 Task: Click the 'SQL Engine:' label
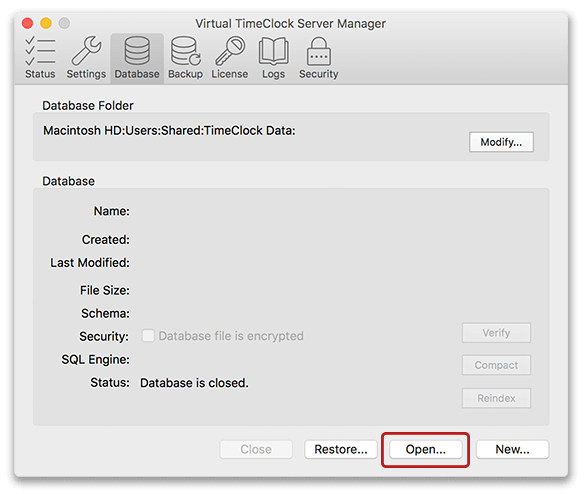[95, 360]
